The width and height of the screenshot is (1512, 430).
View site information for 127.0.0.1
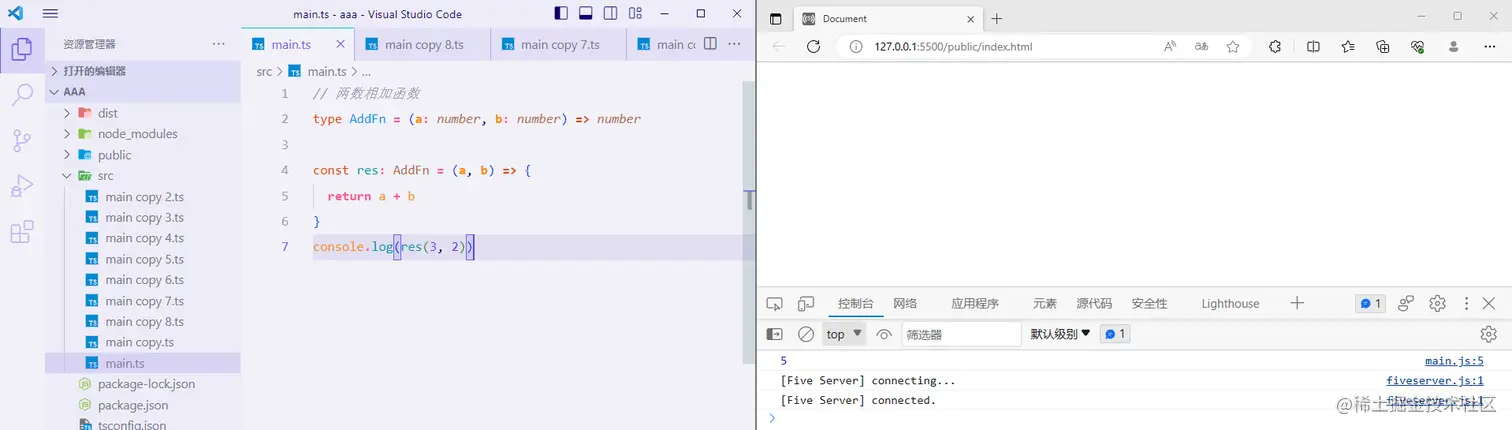tap(856, 47)
